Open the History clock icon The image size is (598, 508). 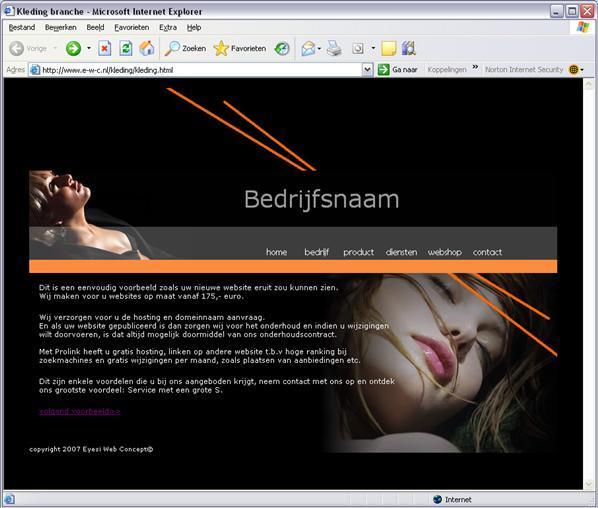click(282, 48)
